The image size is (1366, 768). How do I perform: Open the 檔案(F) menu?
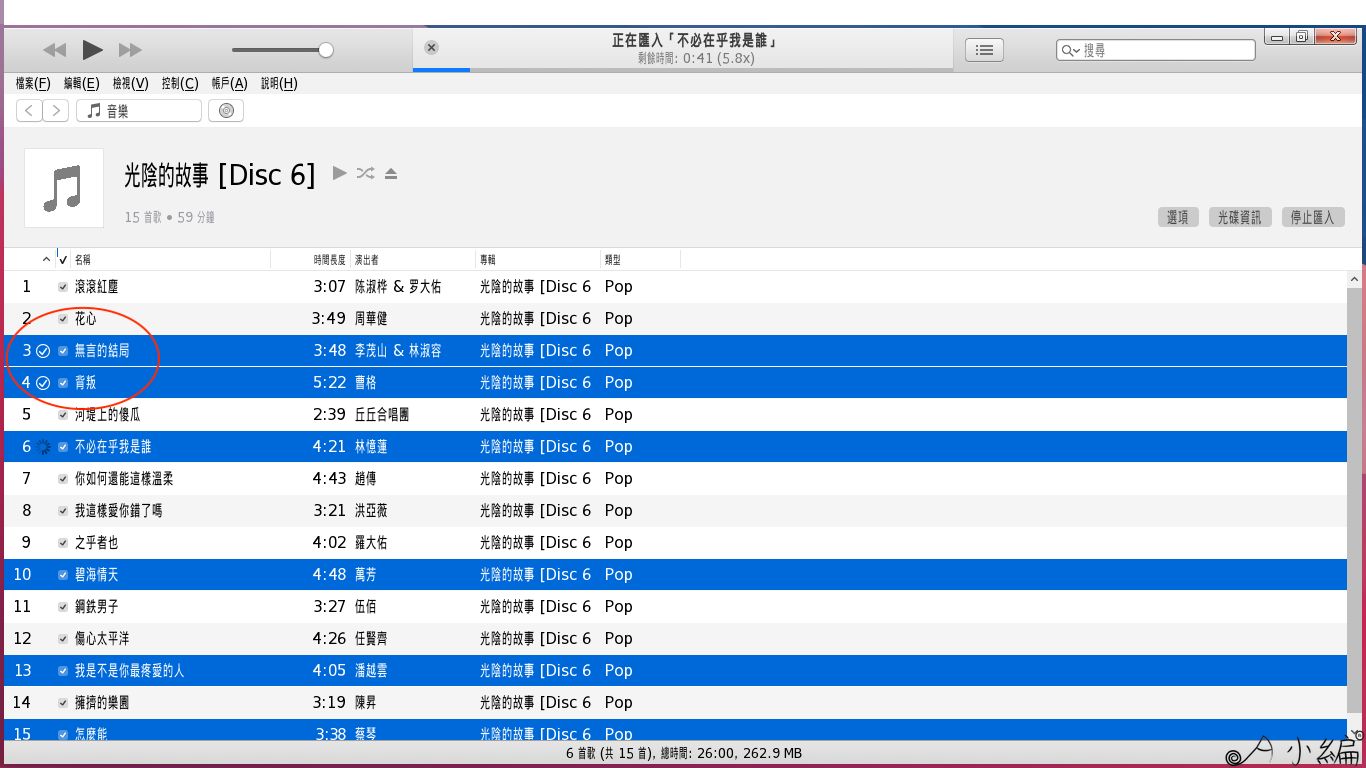(x=33, y=84)
